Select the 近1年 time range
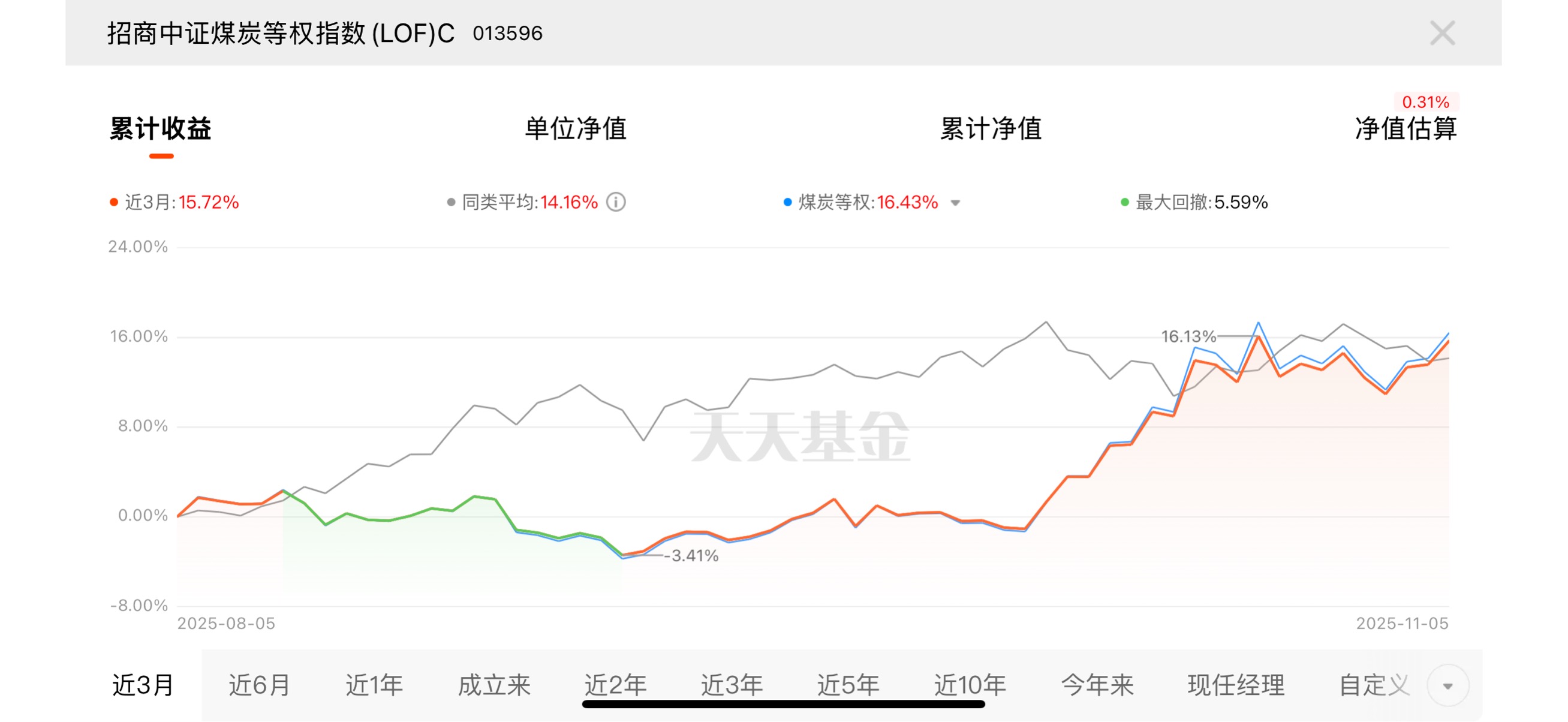 point(374,685)
